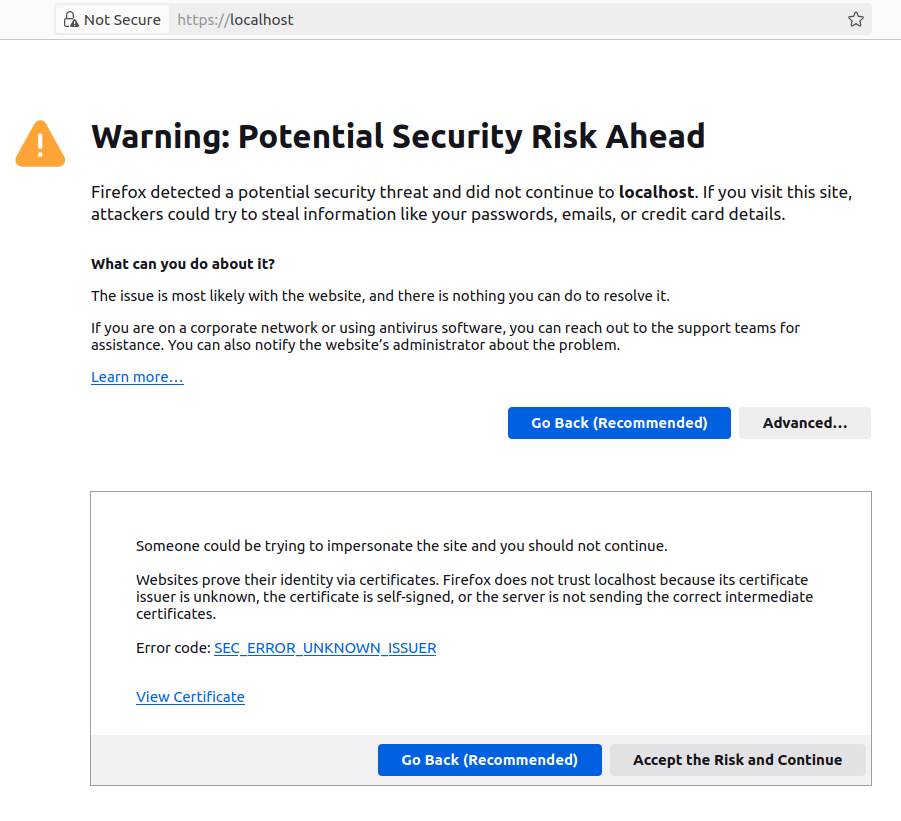Viewport: 901px width, 821px height.
Task: Click the "Error code:" label text
Action: [173, 648]
